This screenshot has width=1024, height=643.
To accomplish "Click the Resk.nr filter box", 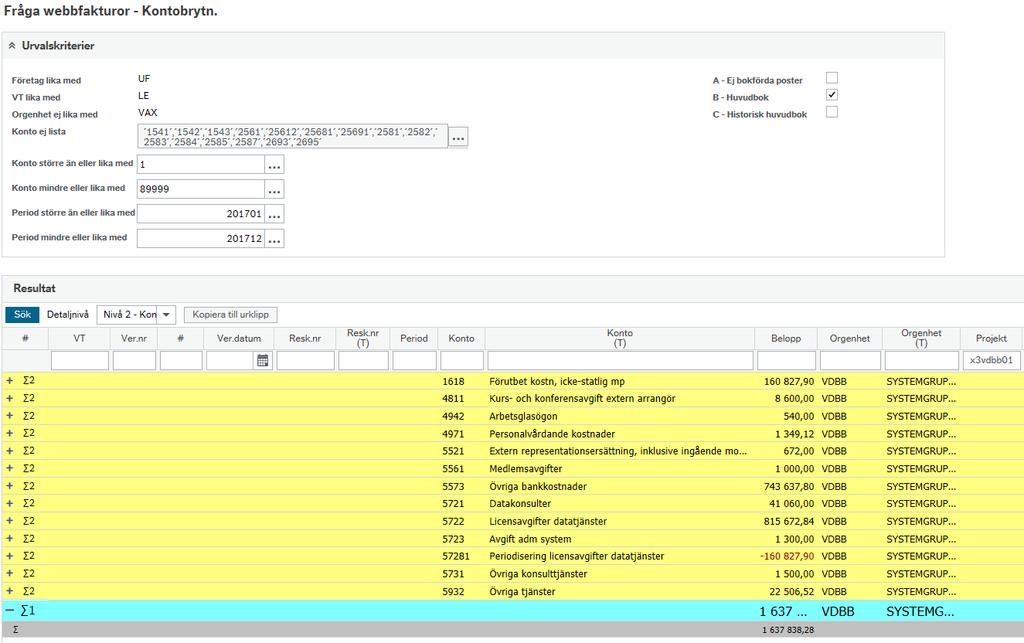I will 306,360.
